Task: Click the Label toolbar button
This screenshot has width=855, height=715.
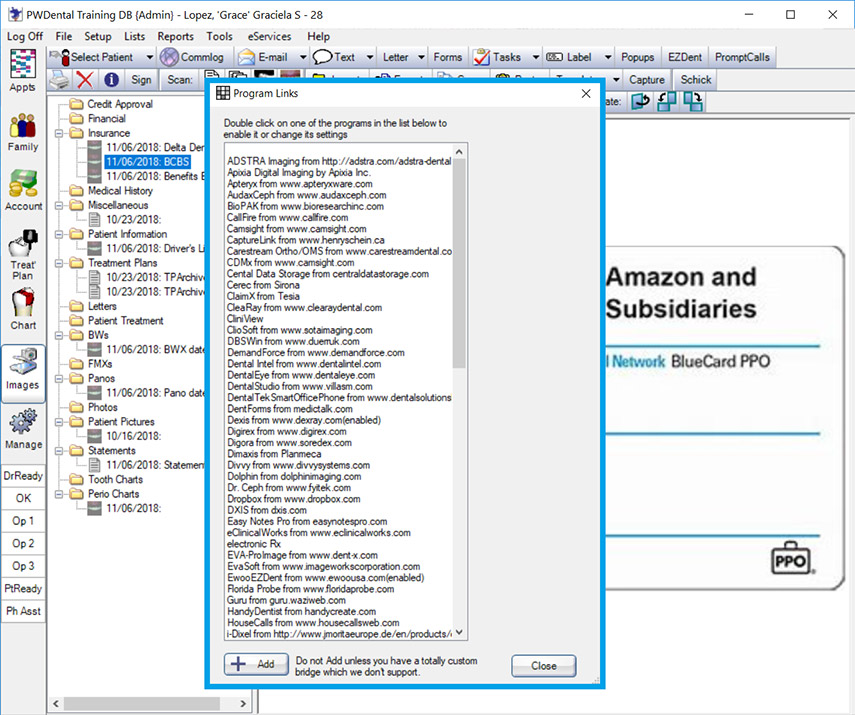Action: [x=570, y=57]
